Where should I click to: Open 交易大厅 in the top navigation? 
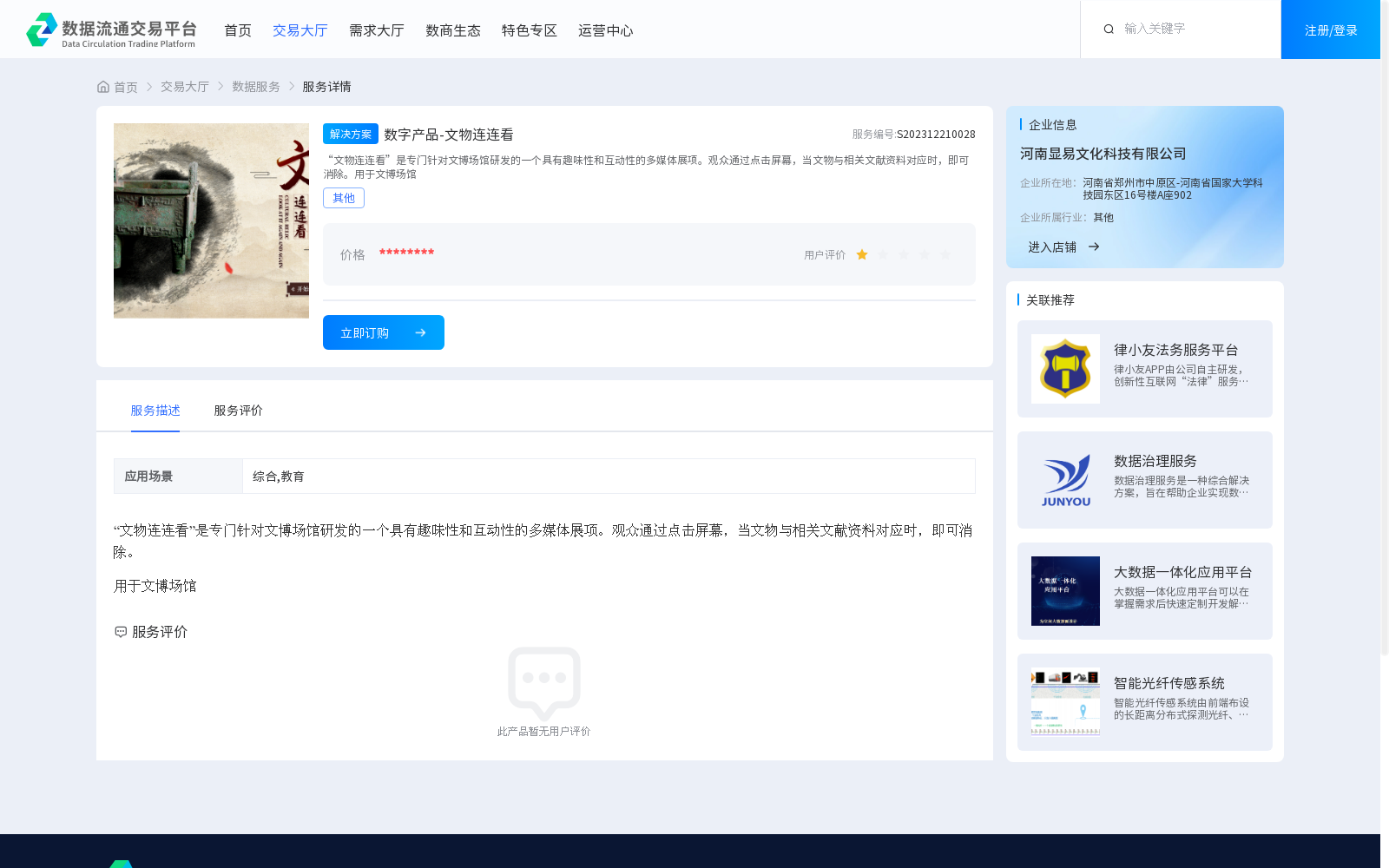click(300, 30)
